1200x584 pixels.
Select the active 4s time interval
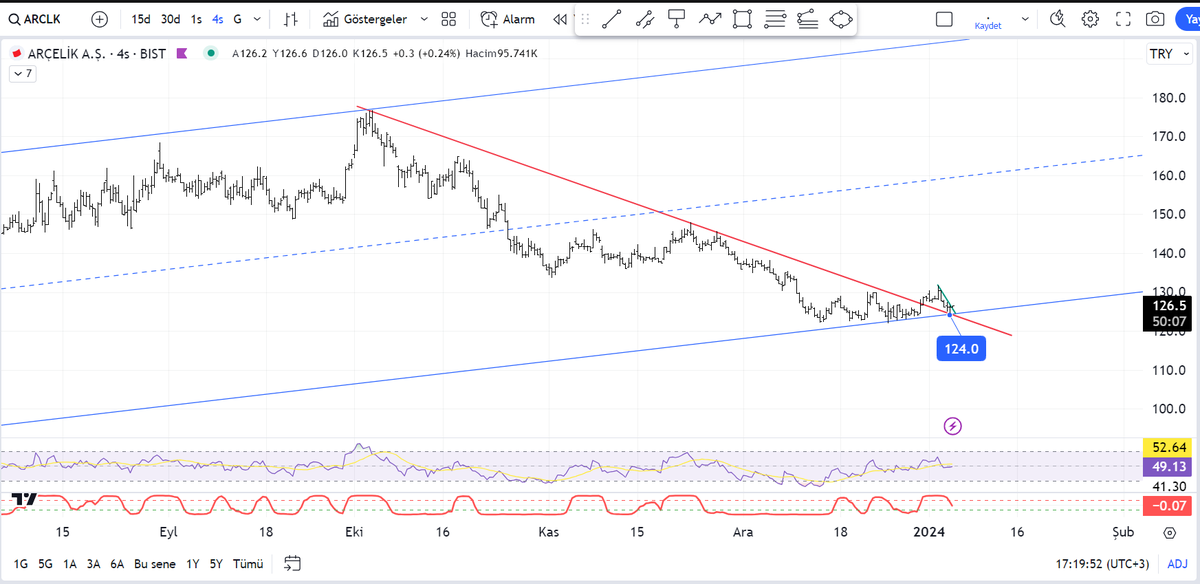point(217,19)
